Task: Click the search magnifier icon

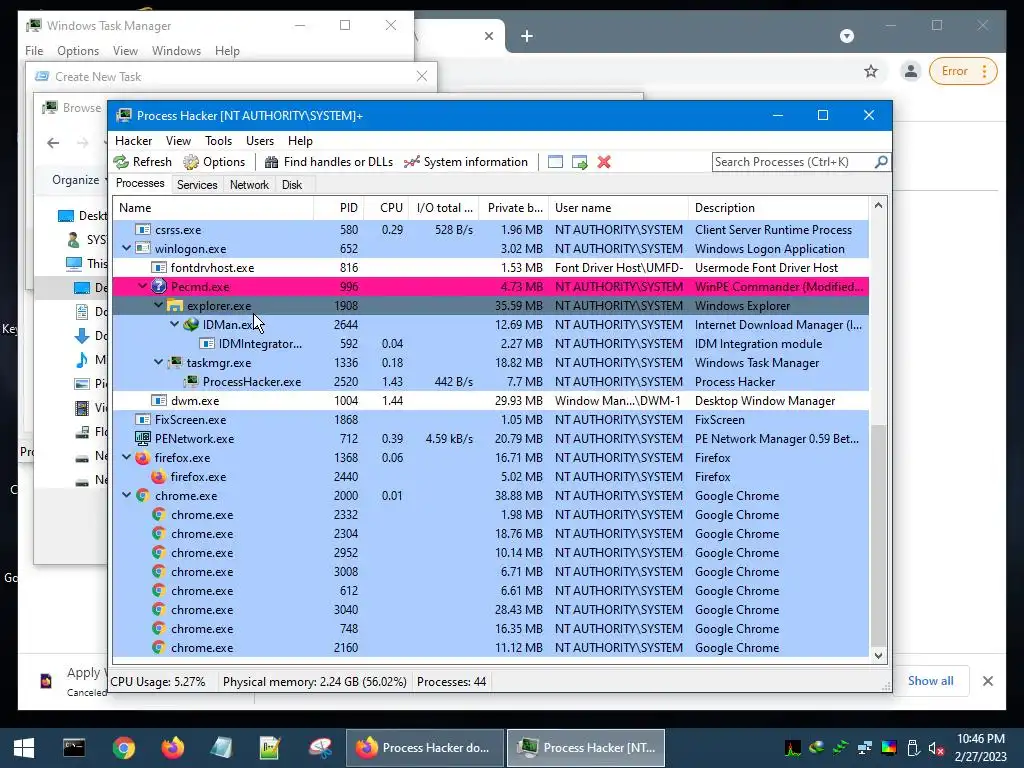Action: (x=881, y=161)
